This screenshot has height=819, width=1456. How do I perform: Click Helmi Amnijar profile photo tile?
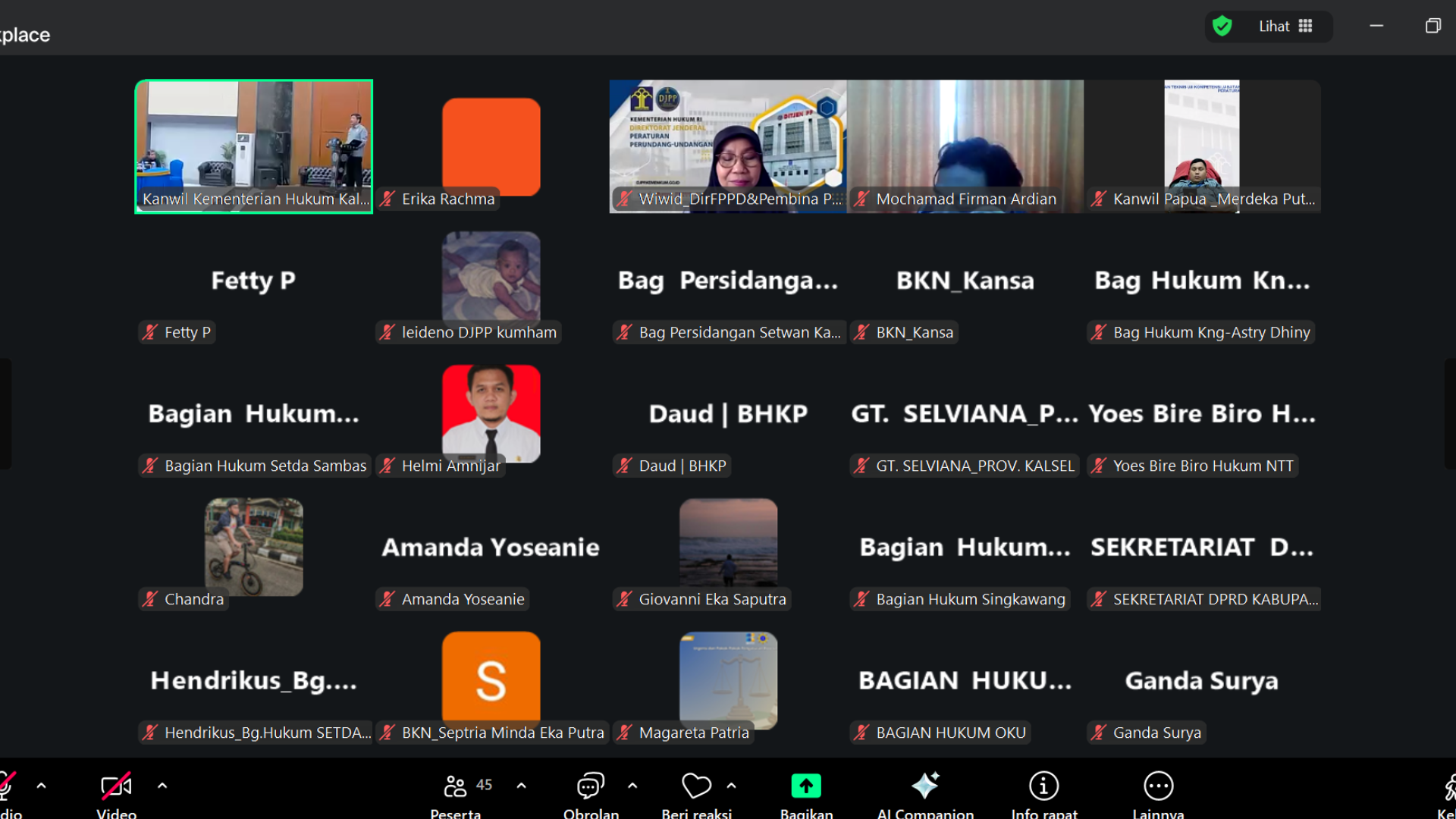pos(491,413)
